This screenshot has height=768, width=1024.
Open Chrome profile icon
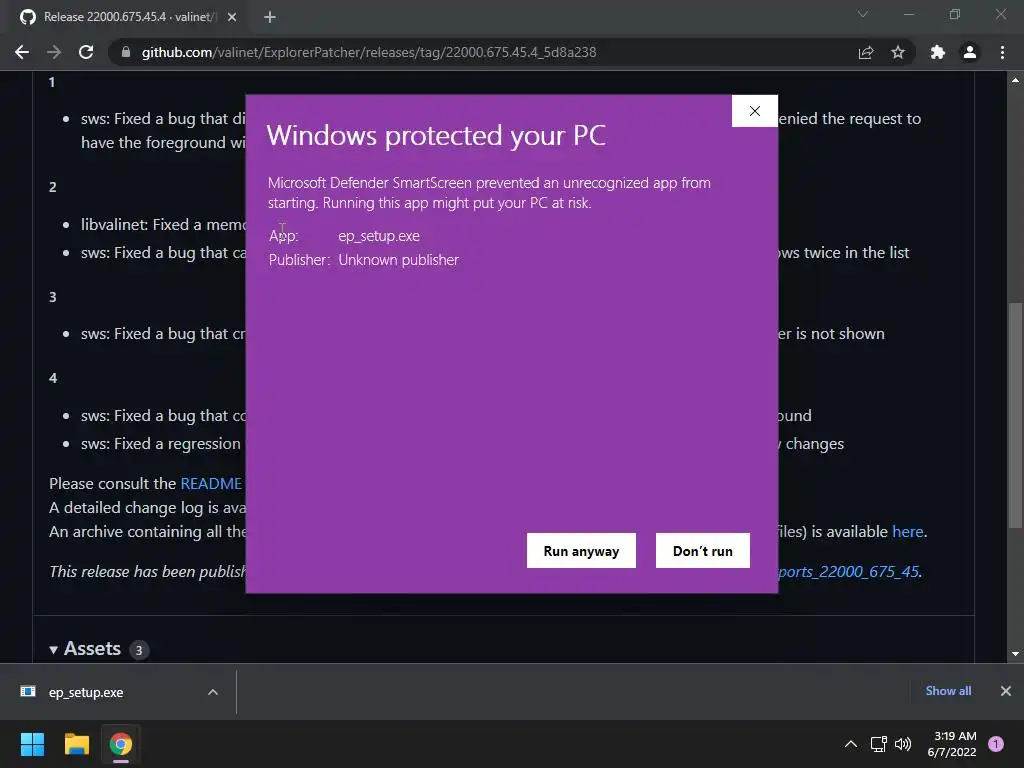[x=970, y=52]
